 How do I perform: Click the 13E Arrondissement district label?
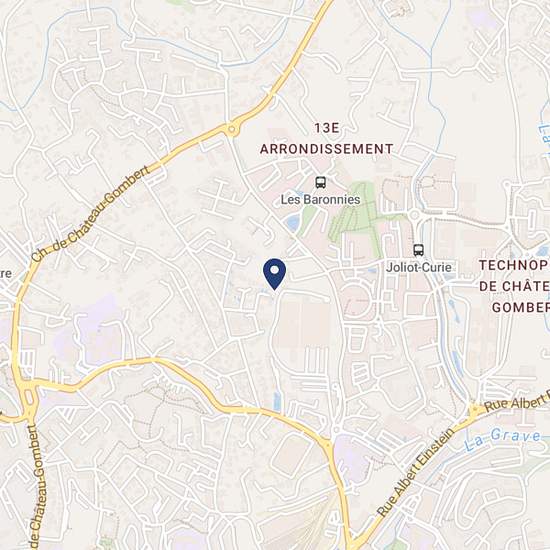(326, 139)
